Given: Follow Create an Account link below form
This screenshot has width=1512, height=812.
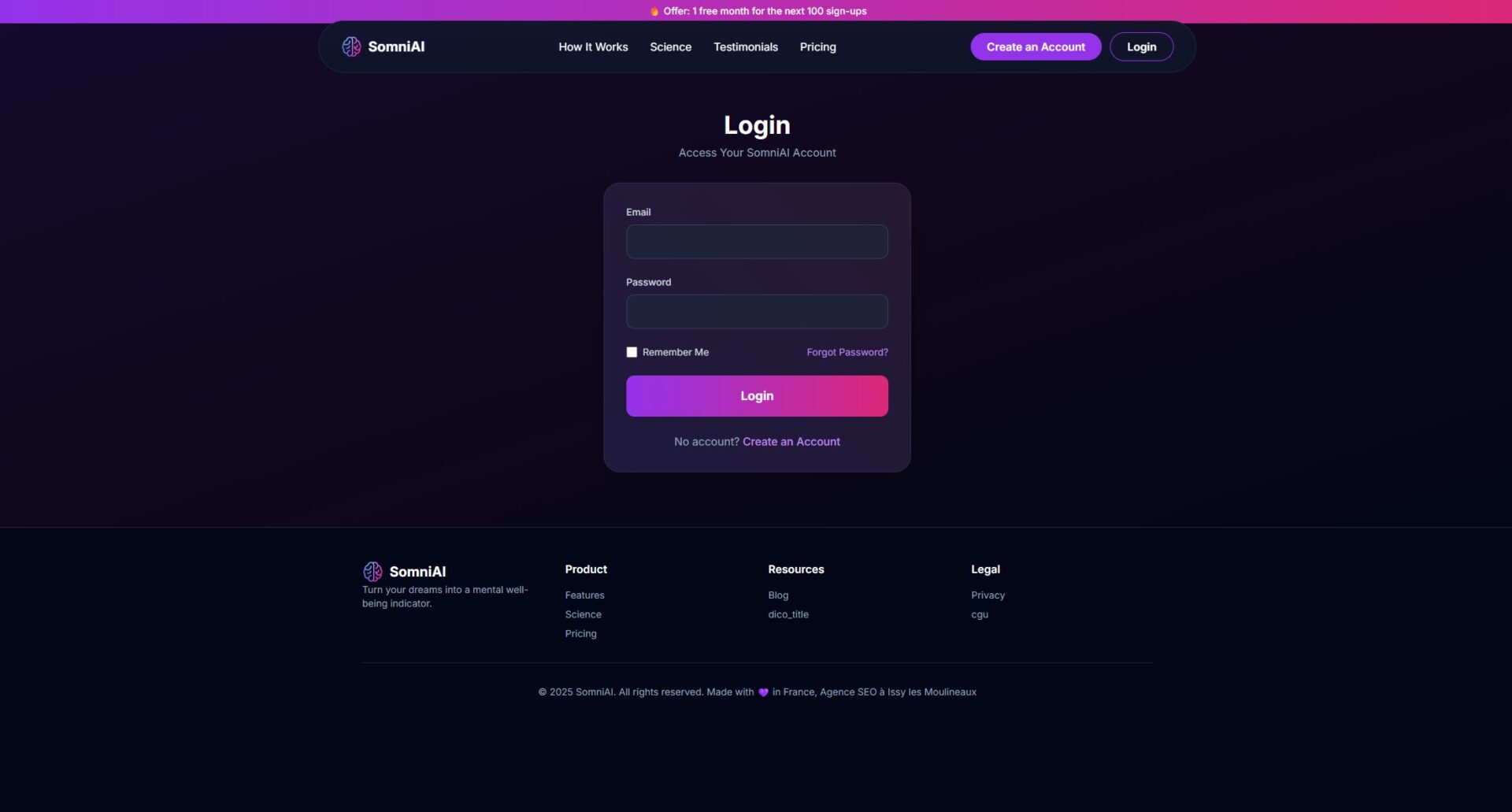Looking at the screenshot, I should point(791,442).
